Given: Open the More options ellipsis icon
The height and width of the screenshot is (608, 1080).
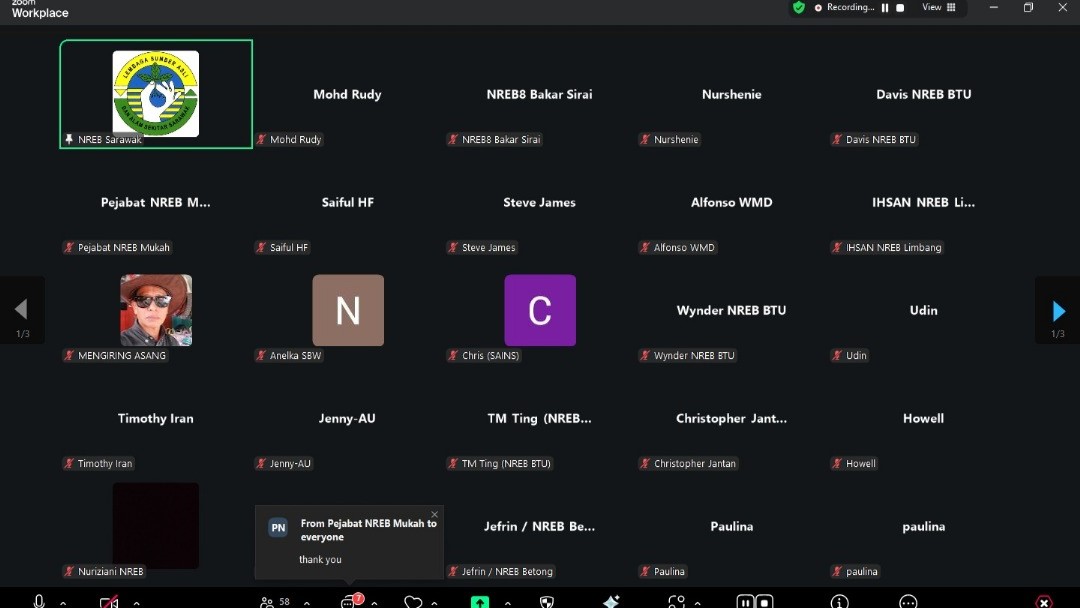Looking at the screenshot, I should (x=908, y=601).
